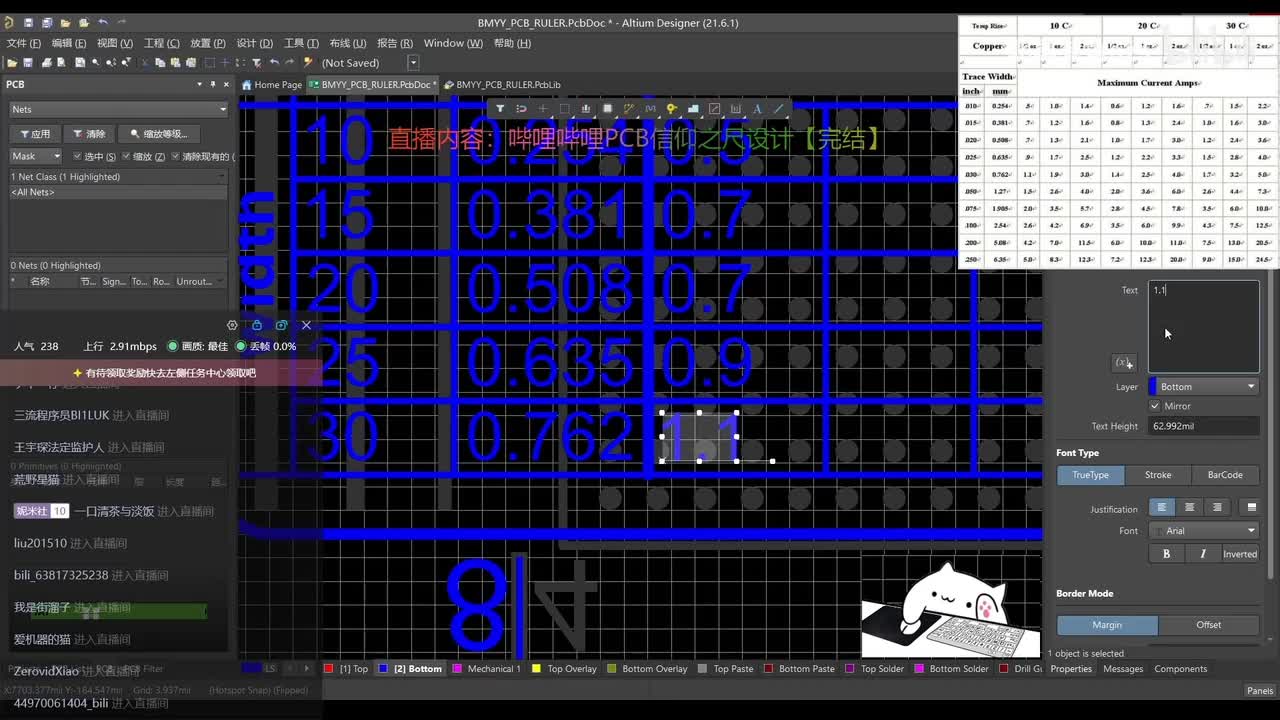Switch to the BMYY_PCB_RULER.PcbLib tab
The height and width of the screenshot is (720, 1280).
click(x=502, y=85)
